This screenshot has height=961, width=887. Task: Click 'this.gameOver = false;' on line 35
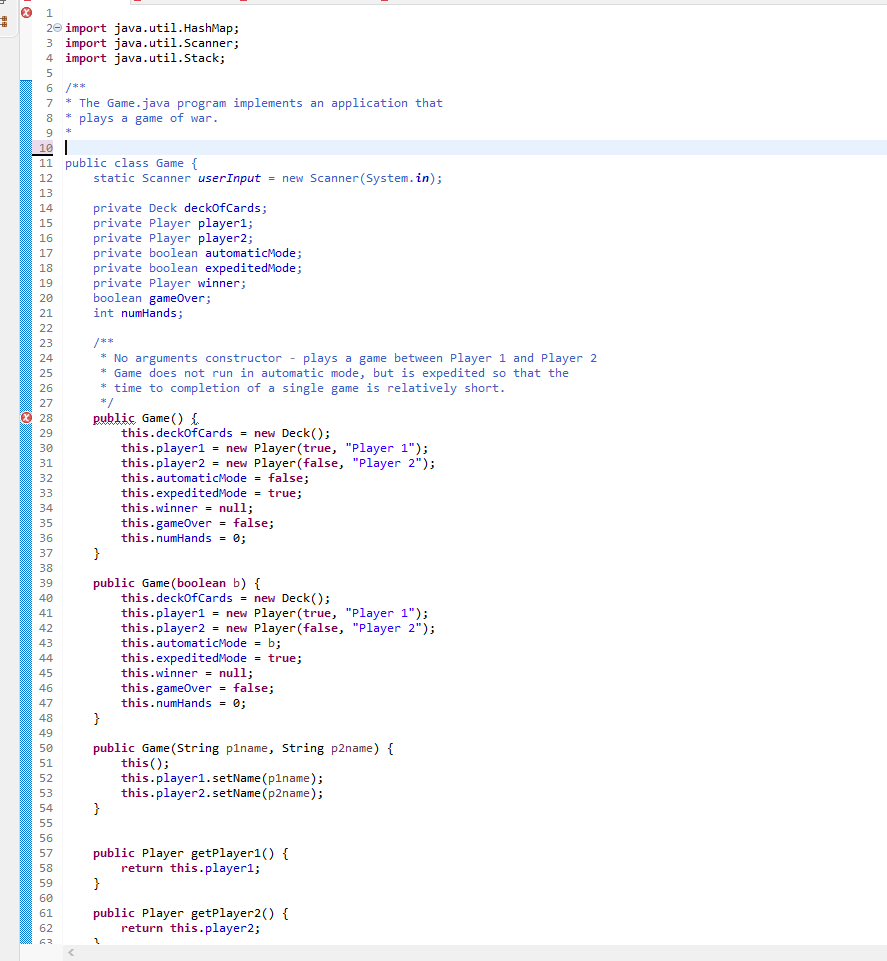coord(197,523)
